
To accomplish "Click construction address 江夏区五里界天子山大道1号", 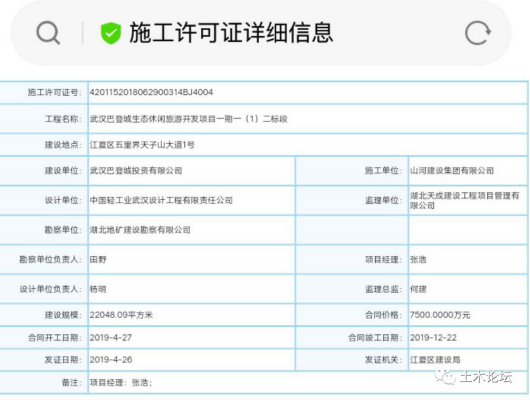I will click(x=142, y=145).
